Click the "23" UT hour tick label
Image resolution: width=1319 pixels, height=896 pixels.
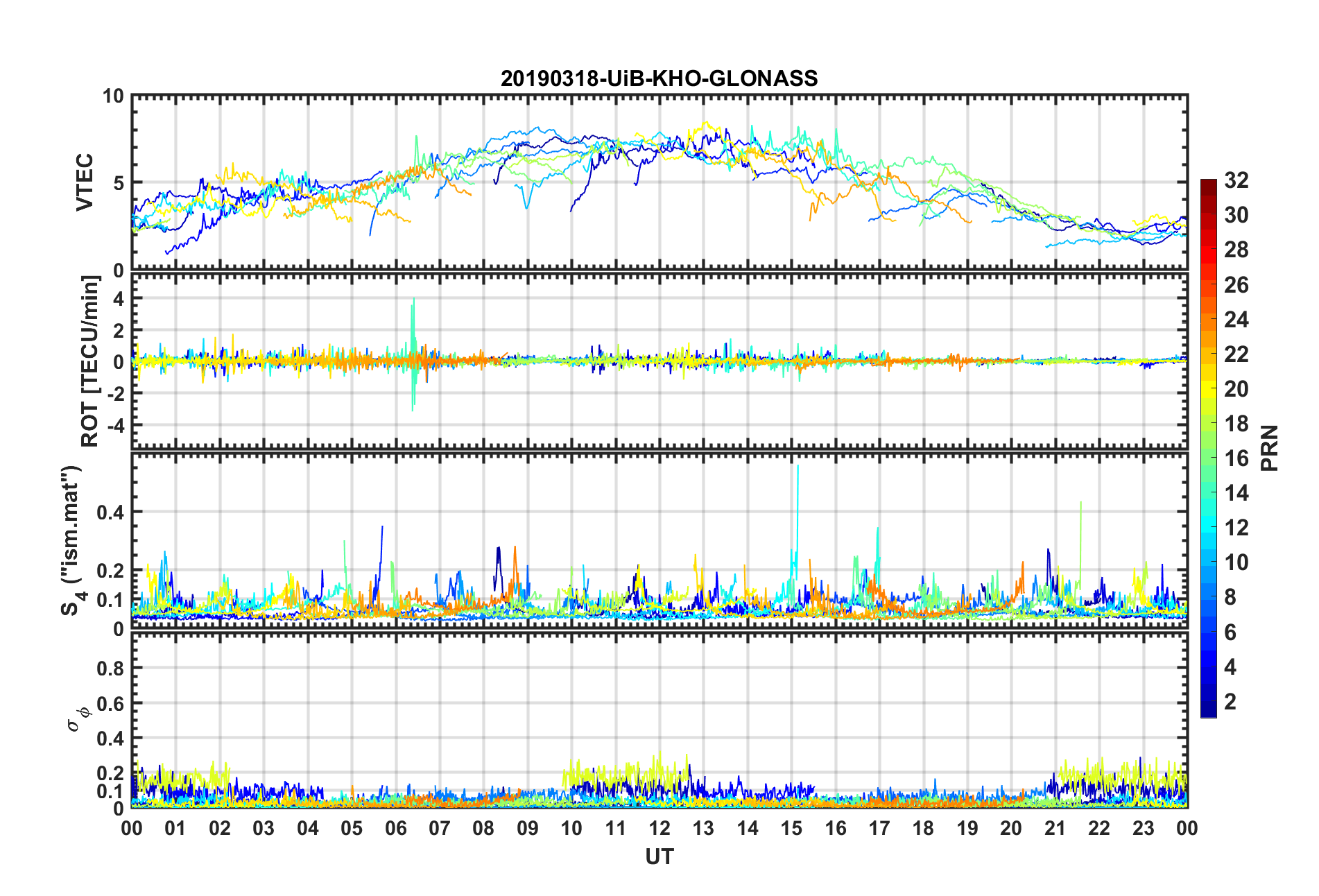pyautogui.click(x=1143, y=828)
